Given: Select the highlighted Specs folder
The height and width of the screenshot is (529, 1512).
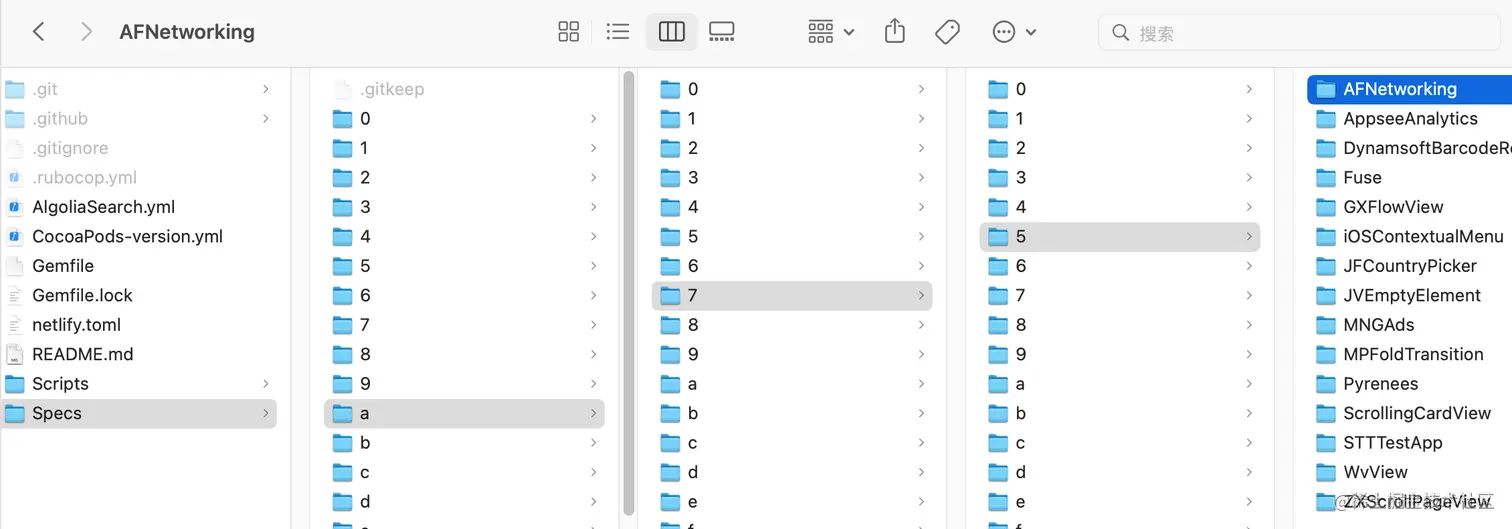Looking at the screenshot, I should [x=139, y=413].
